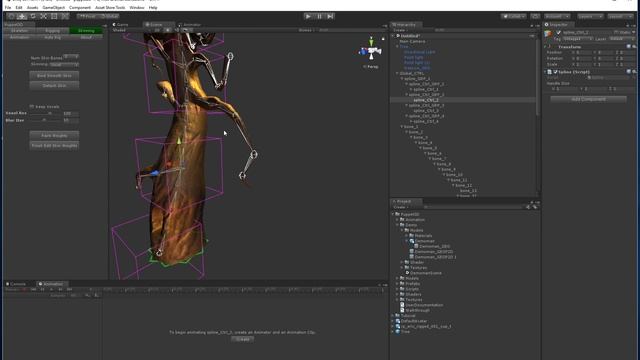
Task: Toggle the Global handle rotation button
Action: pos(109,16)
